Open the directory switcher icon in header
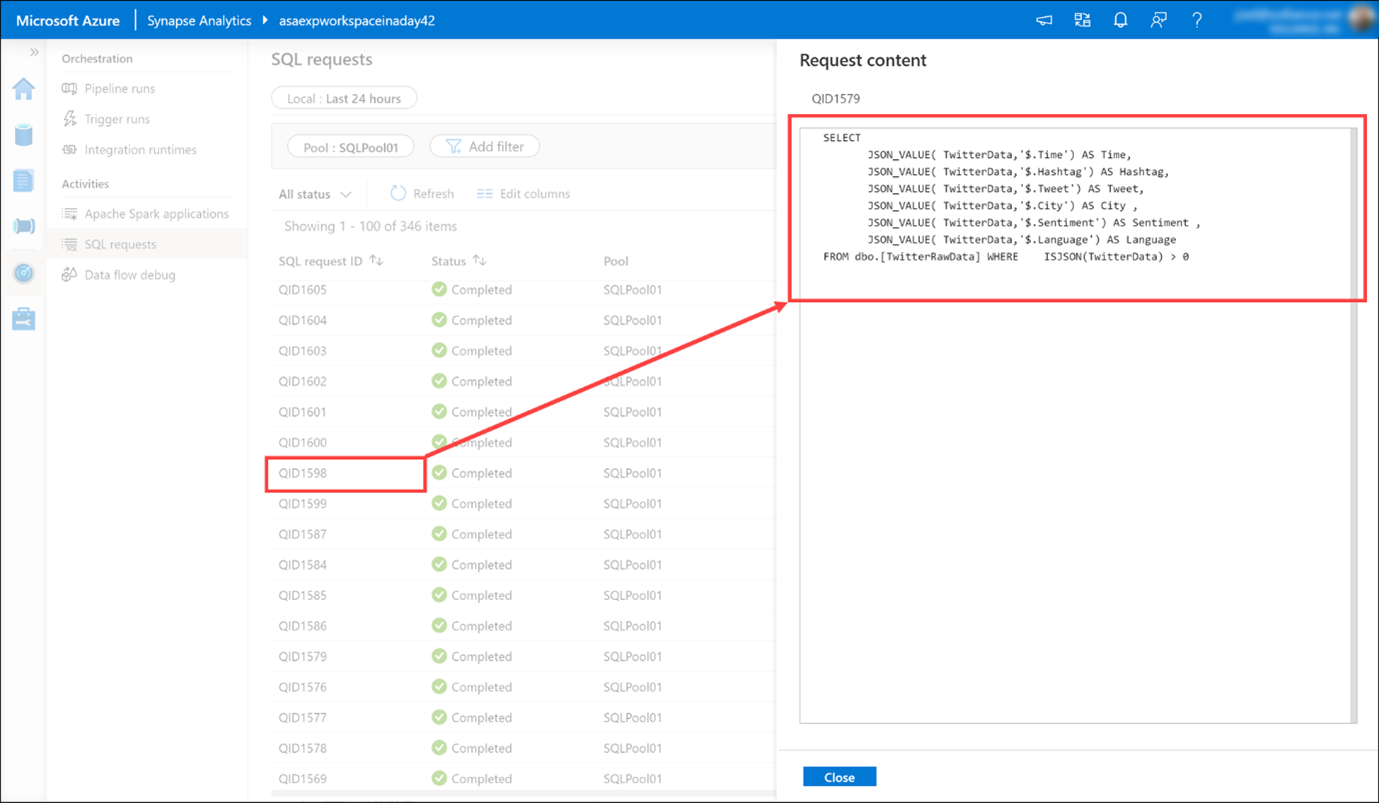 coord(1082,20)
